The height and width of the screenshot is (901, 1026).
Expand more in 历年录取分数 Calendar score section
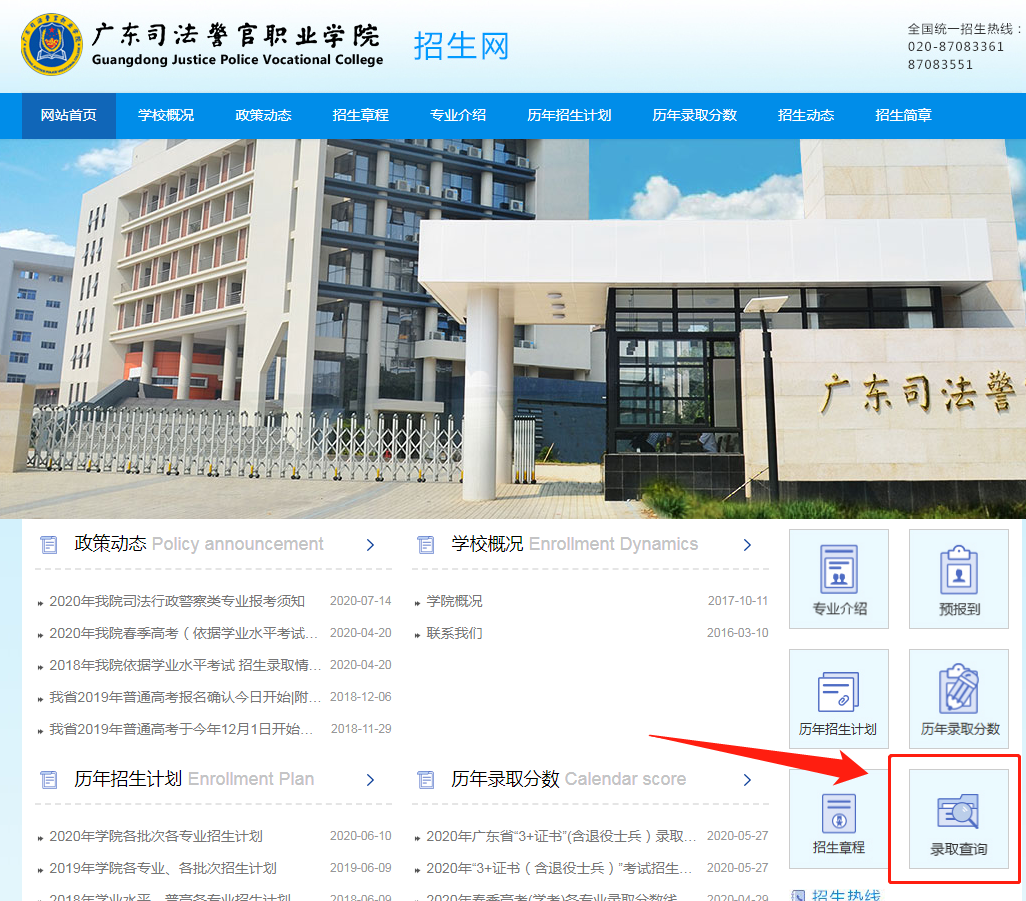click(x=747, y=779)
